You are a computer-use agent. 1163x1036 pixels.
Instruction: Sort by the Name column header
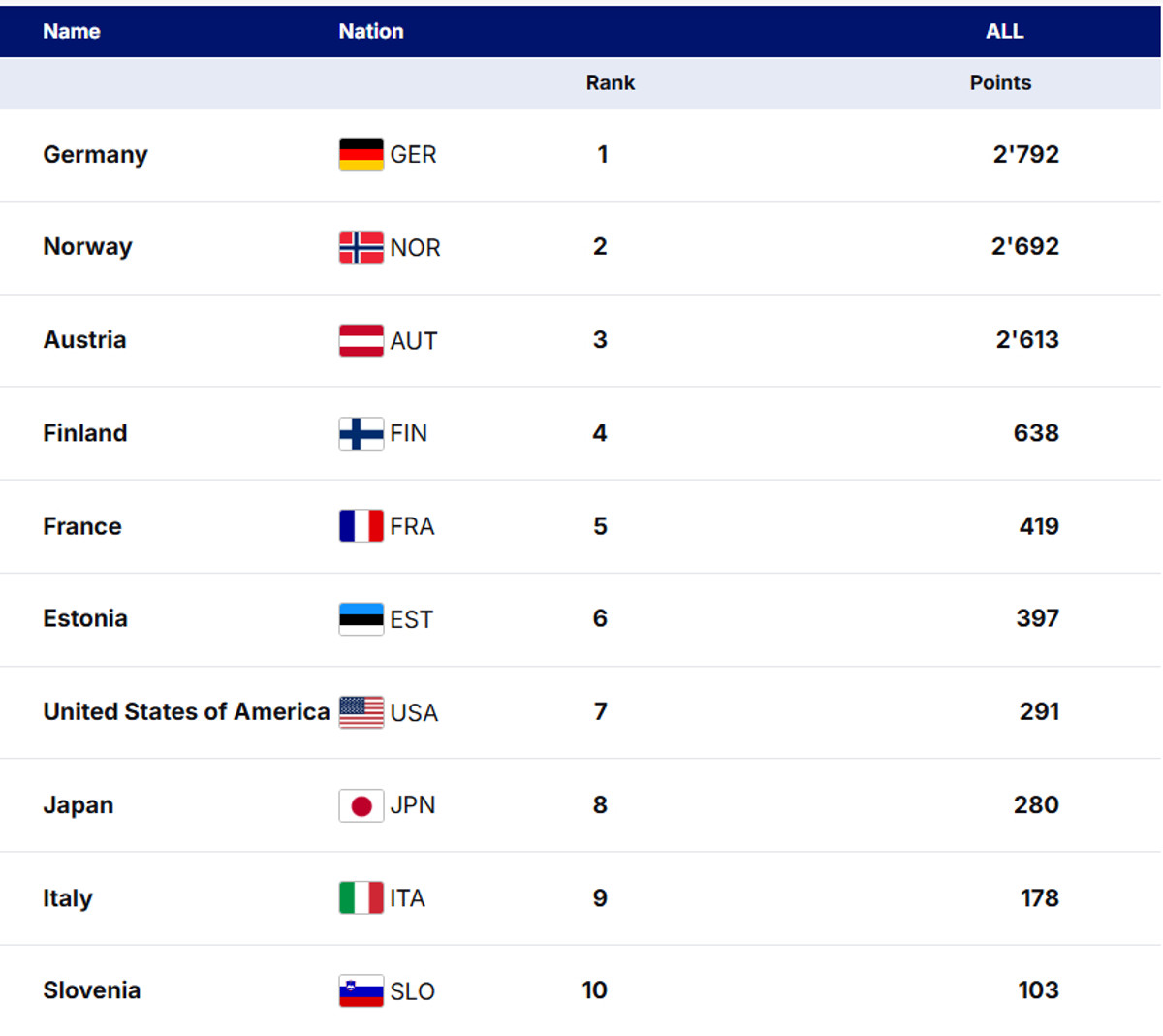point(72,31)
